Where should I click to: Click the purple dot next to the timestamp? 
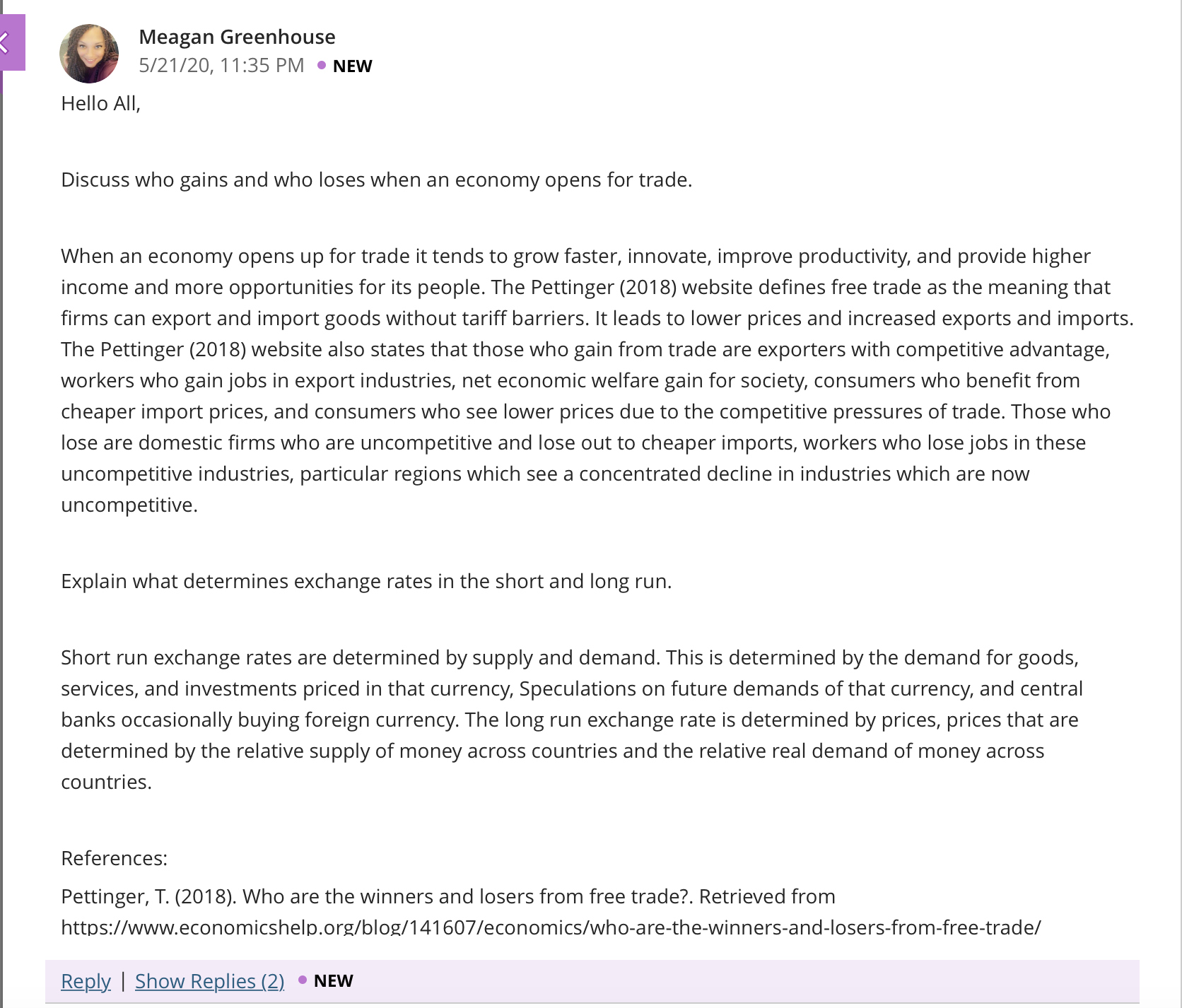[322, 65]
